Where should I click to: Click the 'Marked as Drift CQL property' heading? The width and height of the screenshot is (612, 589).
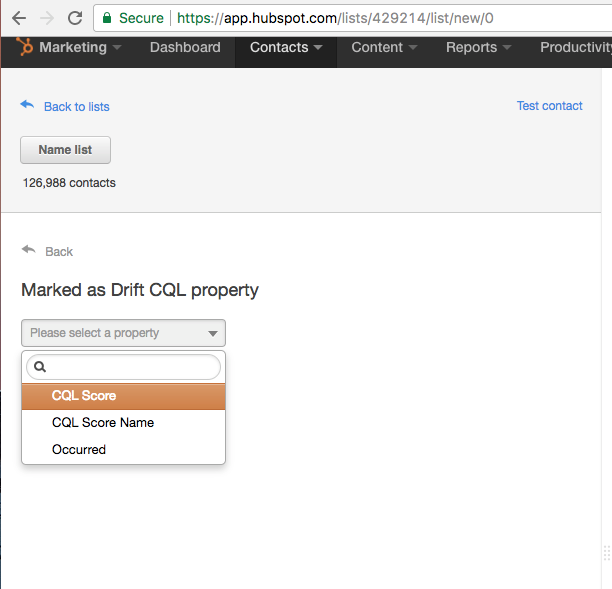coord(140,290)
